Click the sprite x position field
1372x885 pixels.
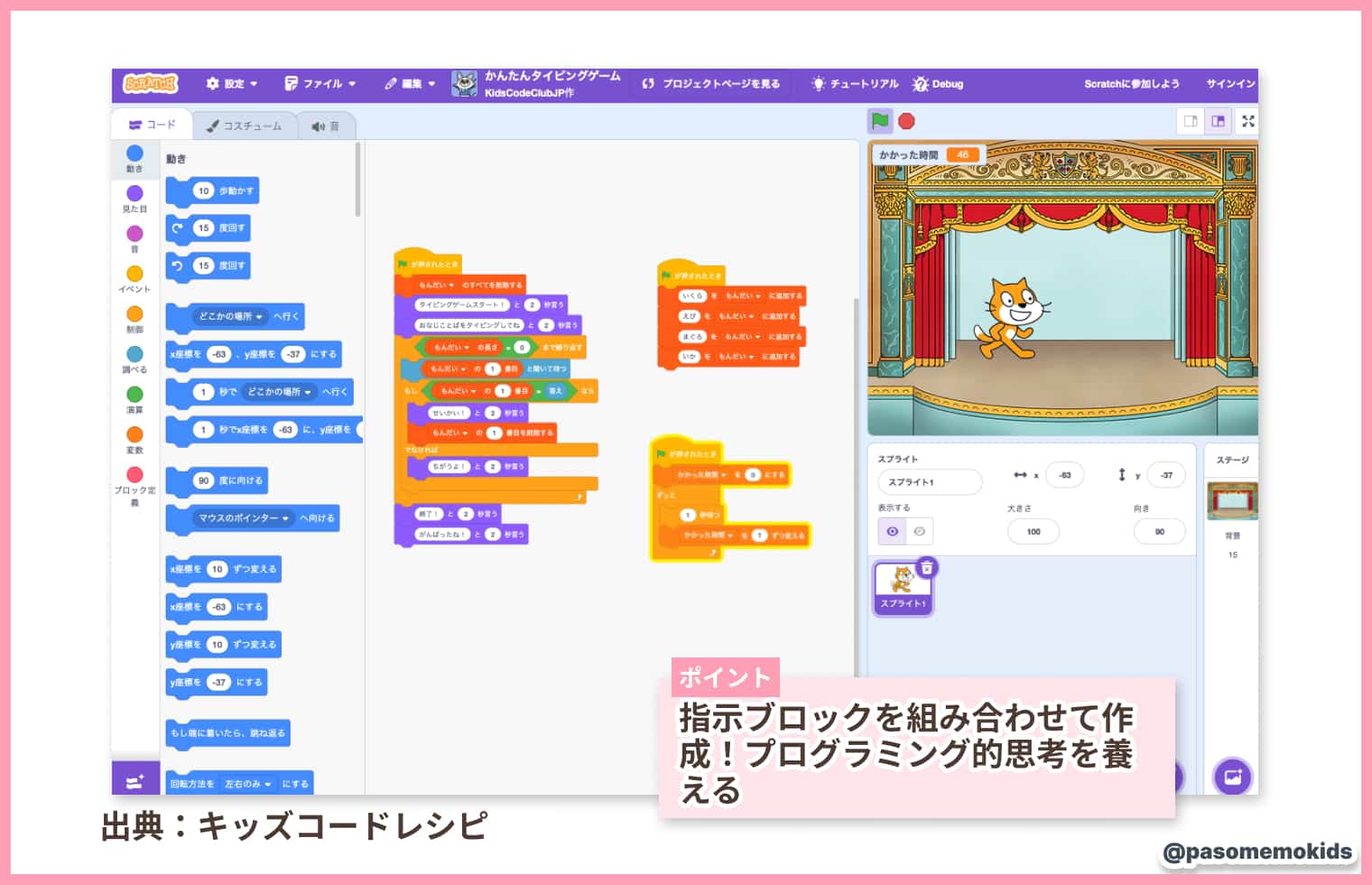point(1065,475)
